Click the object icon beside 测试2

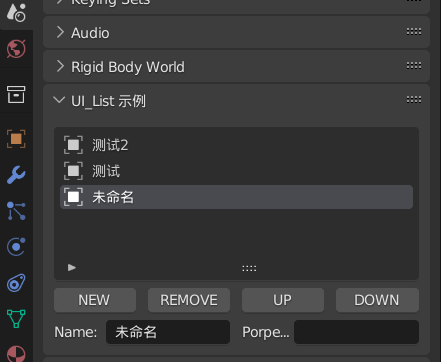(x=73, y=145)
